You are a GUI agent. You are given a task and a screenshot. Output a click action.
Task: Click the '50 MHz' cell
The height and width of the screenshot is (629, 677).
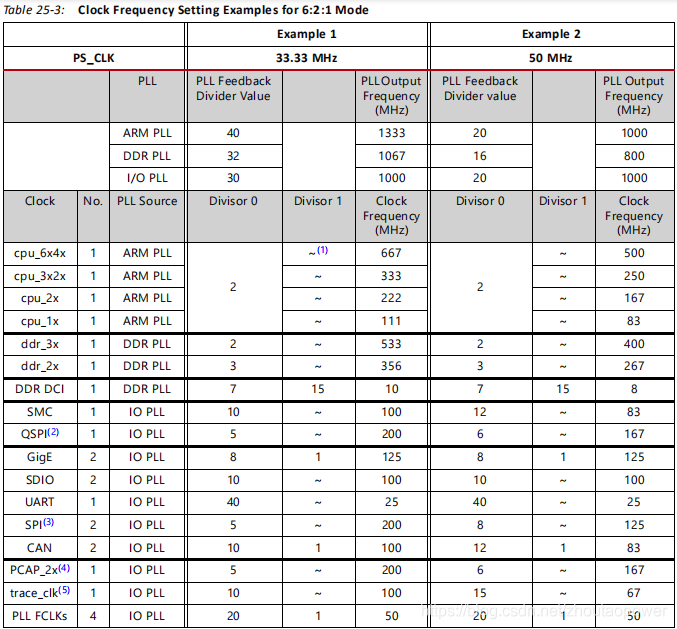click(550, 58)
